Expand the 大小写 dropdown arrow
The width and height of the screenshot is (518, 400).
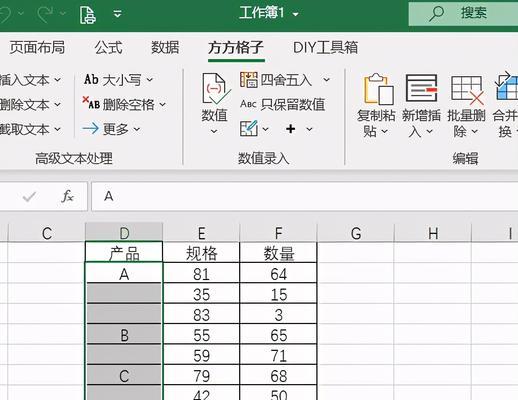150,80
